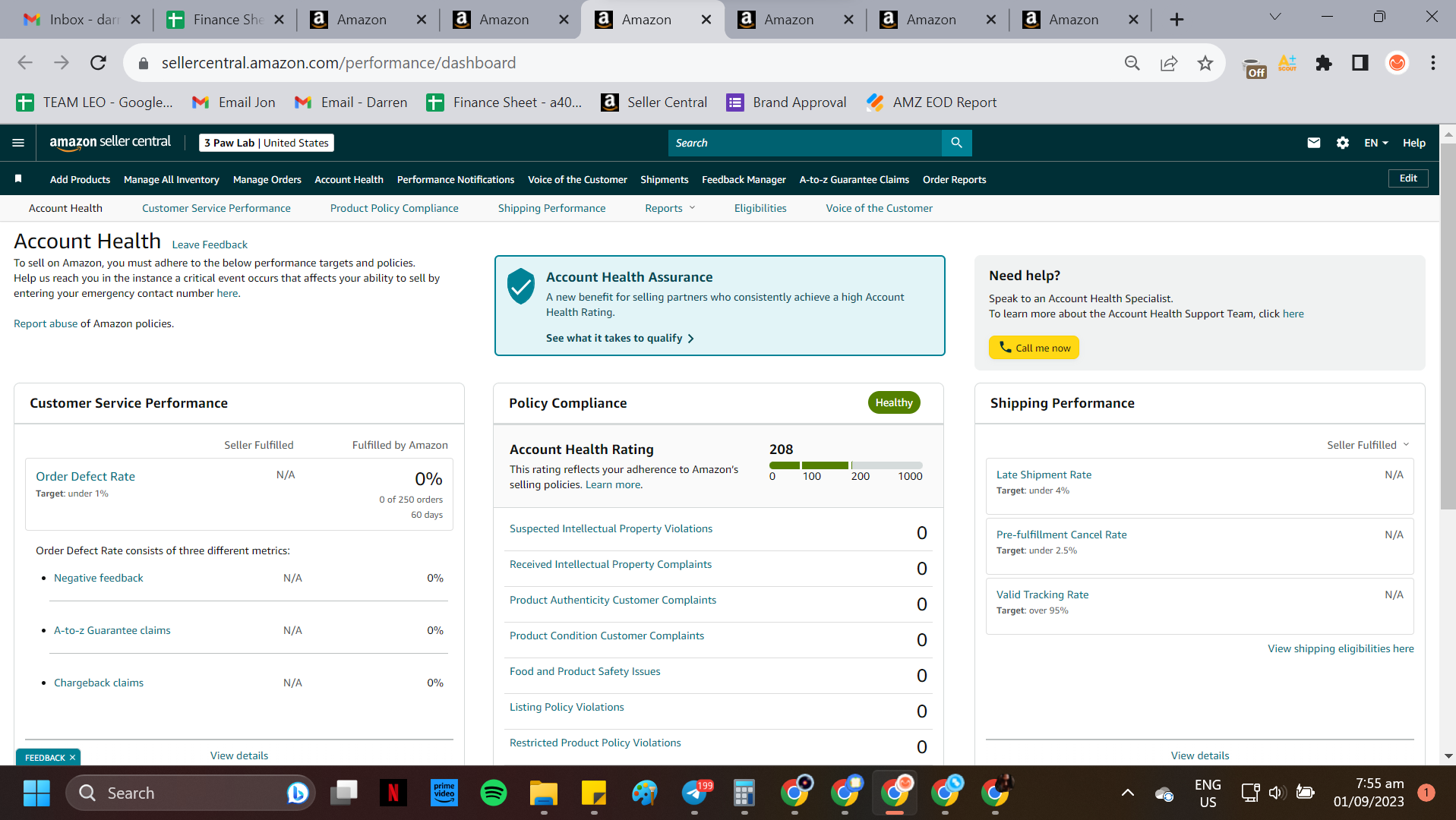Open the EN language dropdown
Viewport: 1456px width, 820px height.
(x=1375, y=143)
